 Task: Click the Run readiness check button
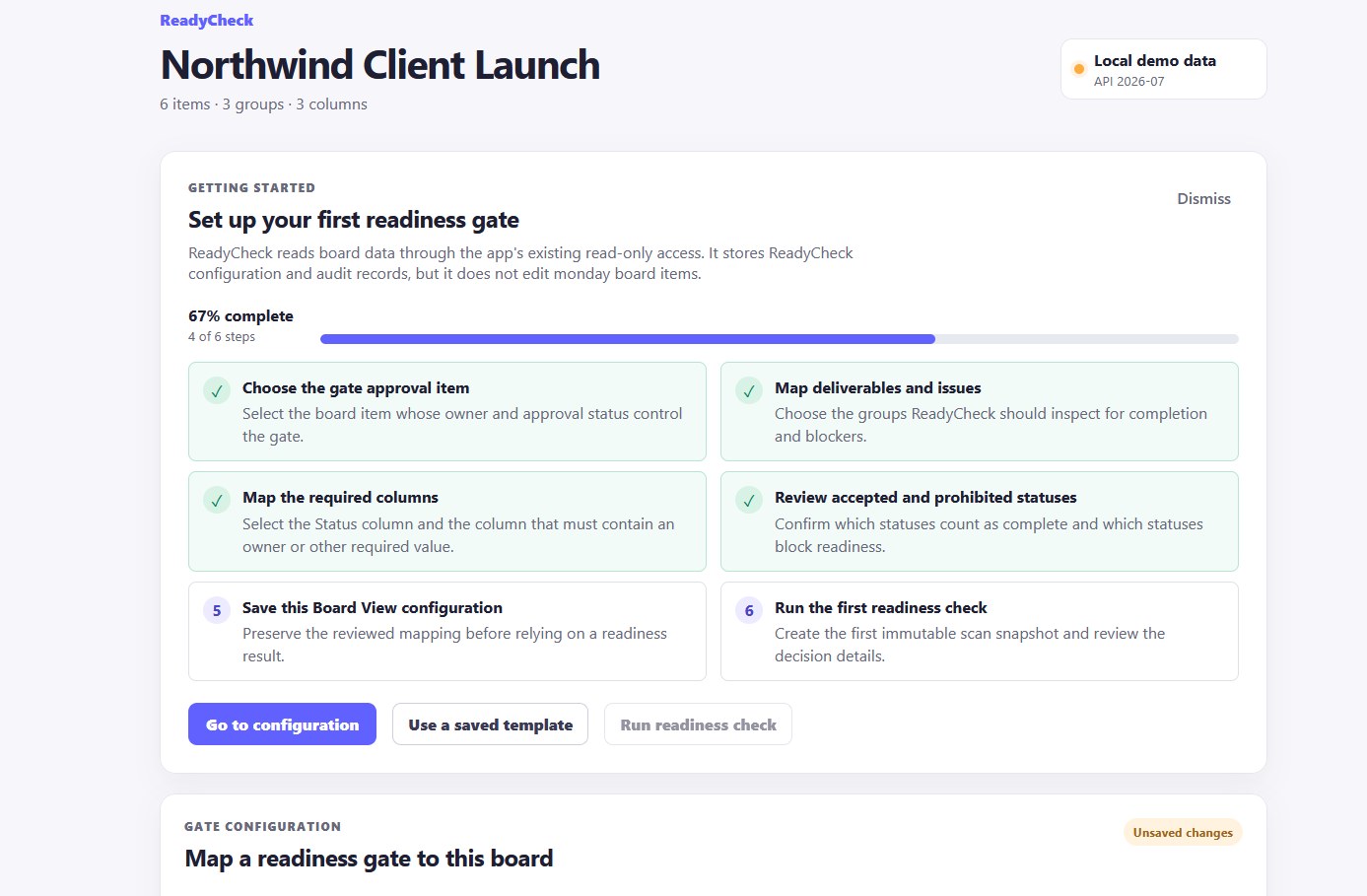[698, 724]
